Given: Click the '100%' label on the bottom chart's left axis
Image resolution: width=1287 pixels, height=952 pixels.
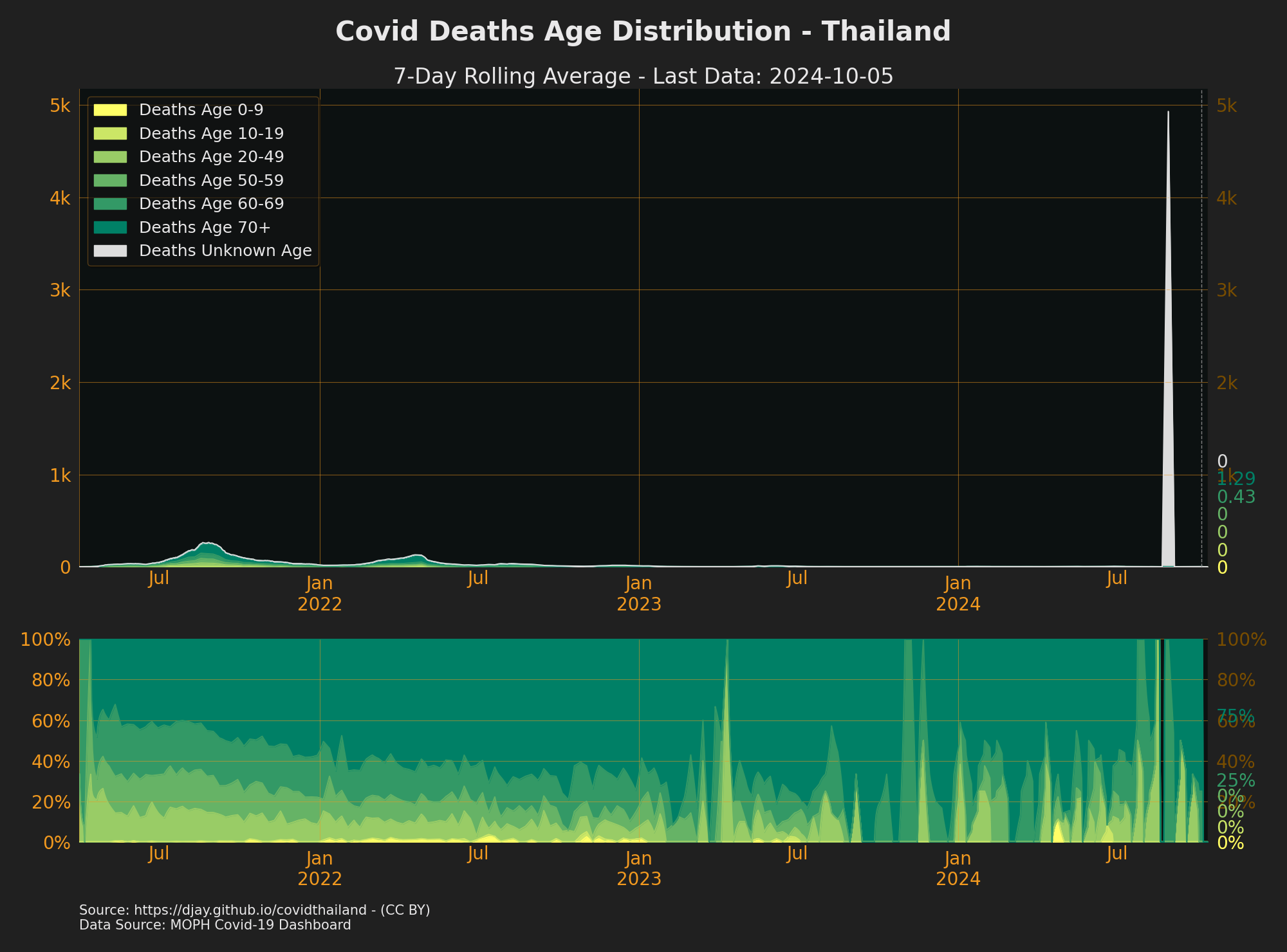Looking at the screenshot, I should (45, 639).
